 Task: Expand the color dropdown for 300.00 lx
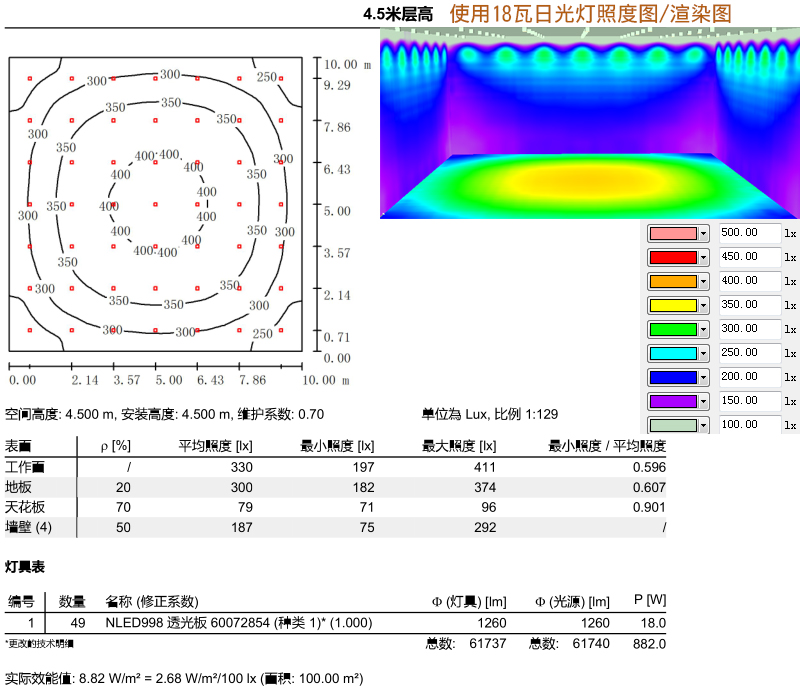[x=704, y=330]
